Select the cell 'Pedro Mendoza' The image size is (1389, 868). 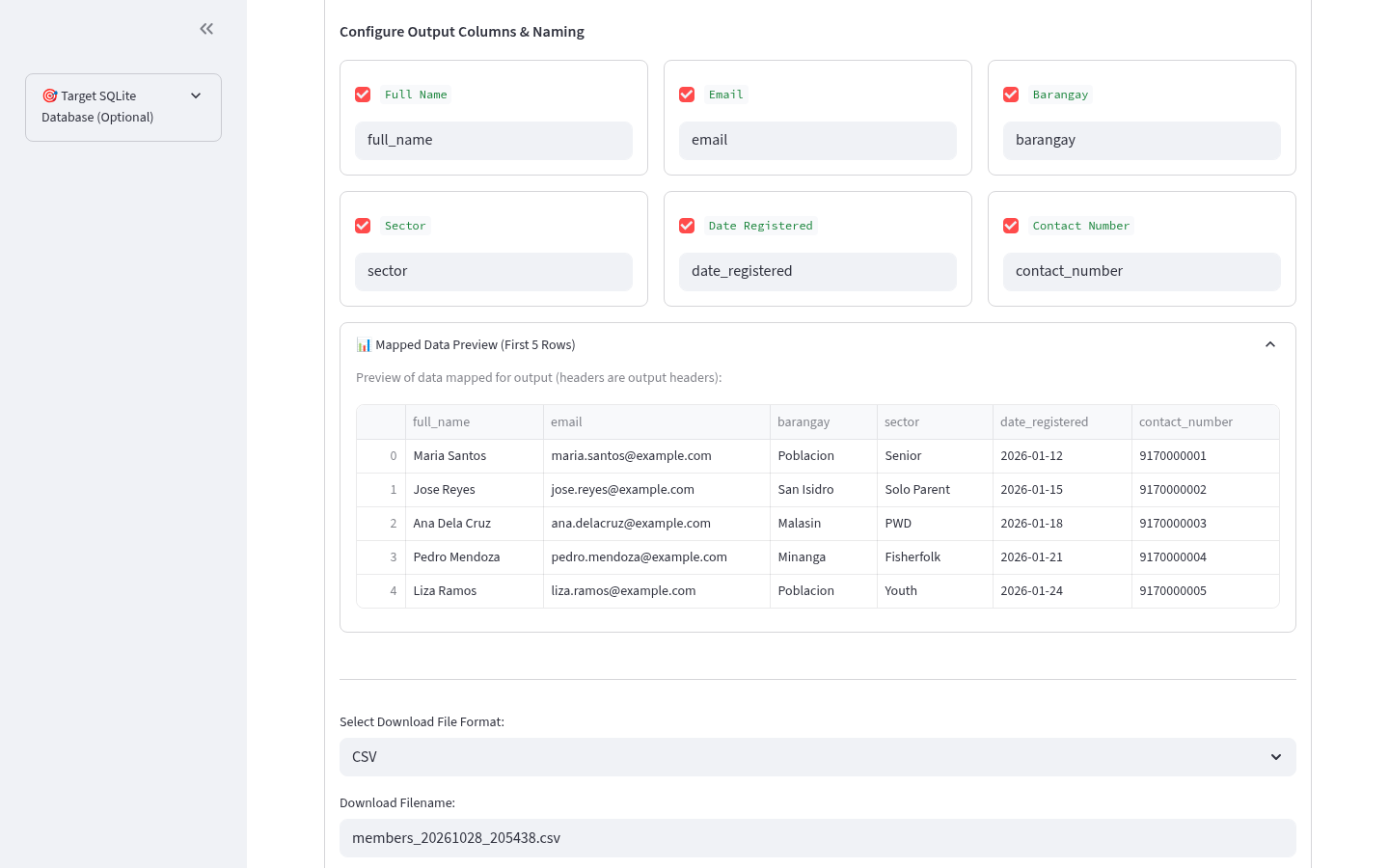point(475,557)
